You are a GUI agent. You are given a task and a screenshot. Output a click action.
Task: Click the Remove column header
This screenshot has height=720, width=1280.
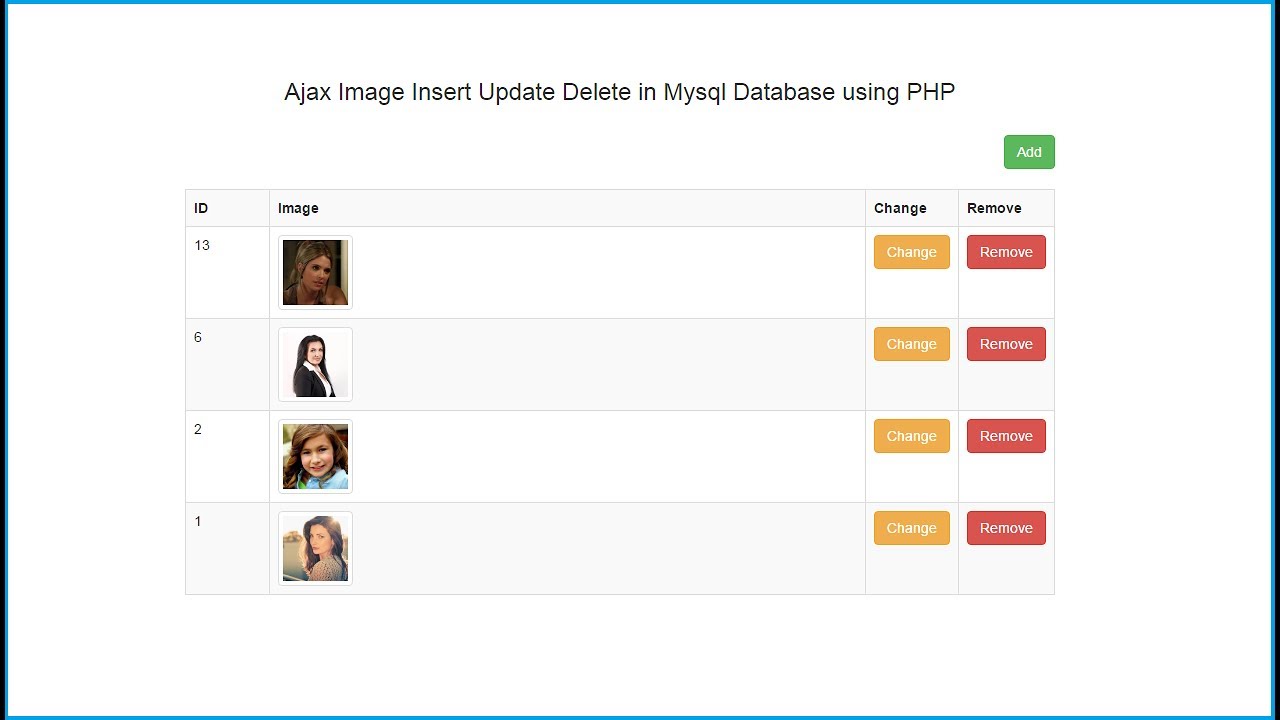994,208
